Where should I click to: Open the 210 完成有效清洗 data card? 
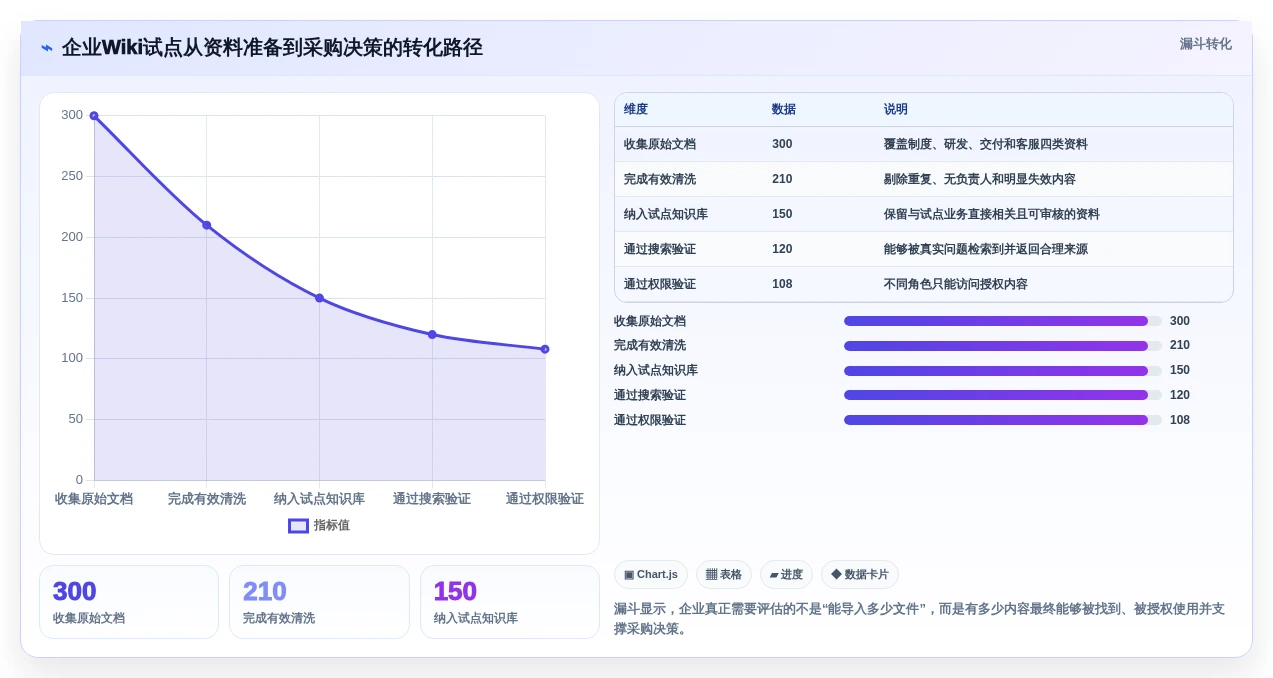tap(319, 602)
